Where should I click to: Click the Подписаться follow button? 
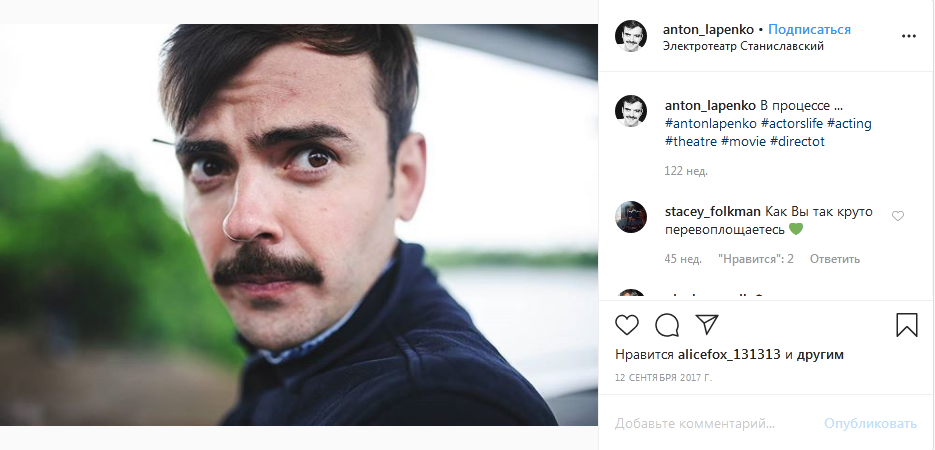[809, 29]
